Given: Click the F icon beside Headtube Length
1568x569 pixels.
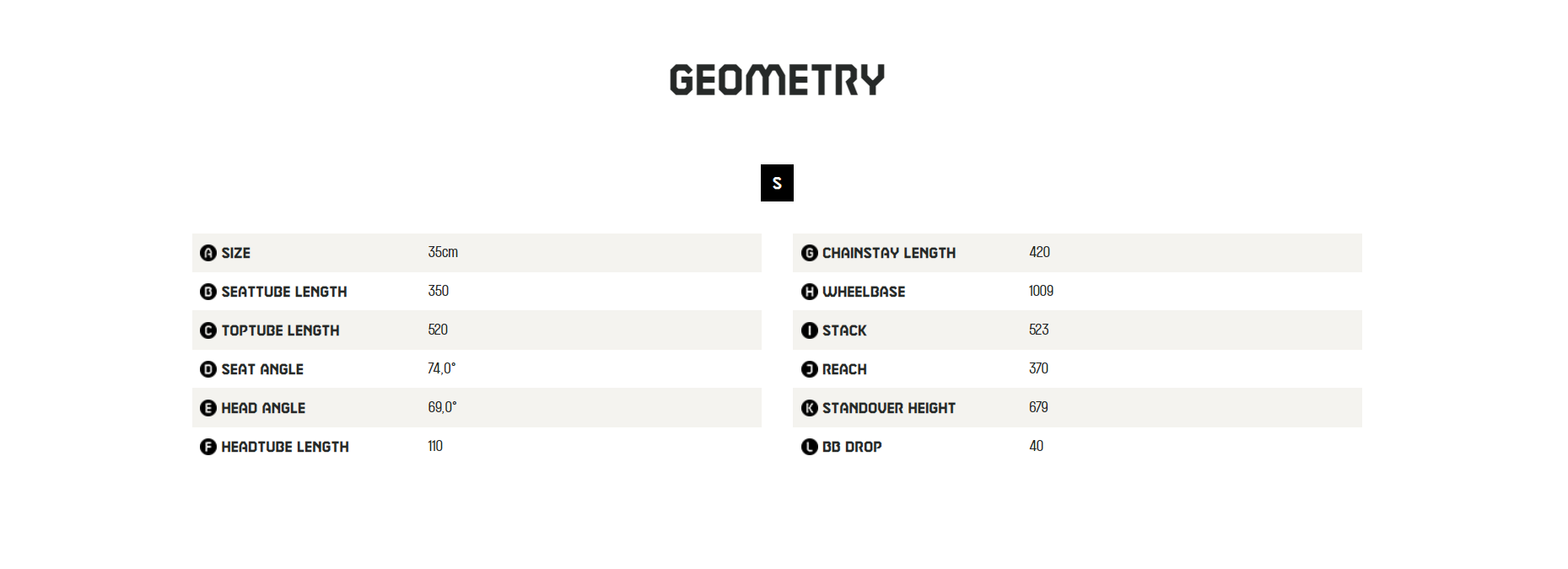Looking at the screenshot, I should point(208,447).
